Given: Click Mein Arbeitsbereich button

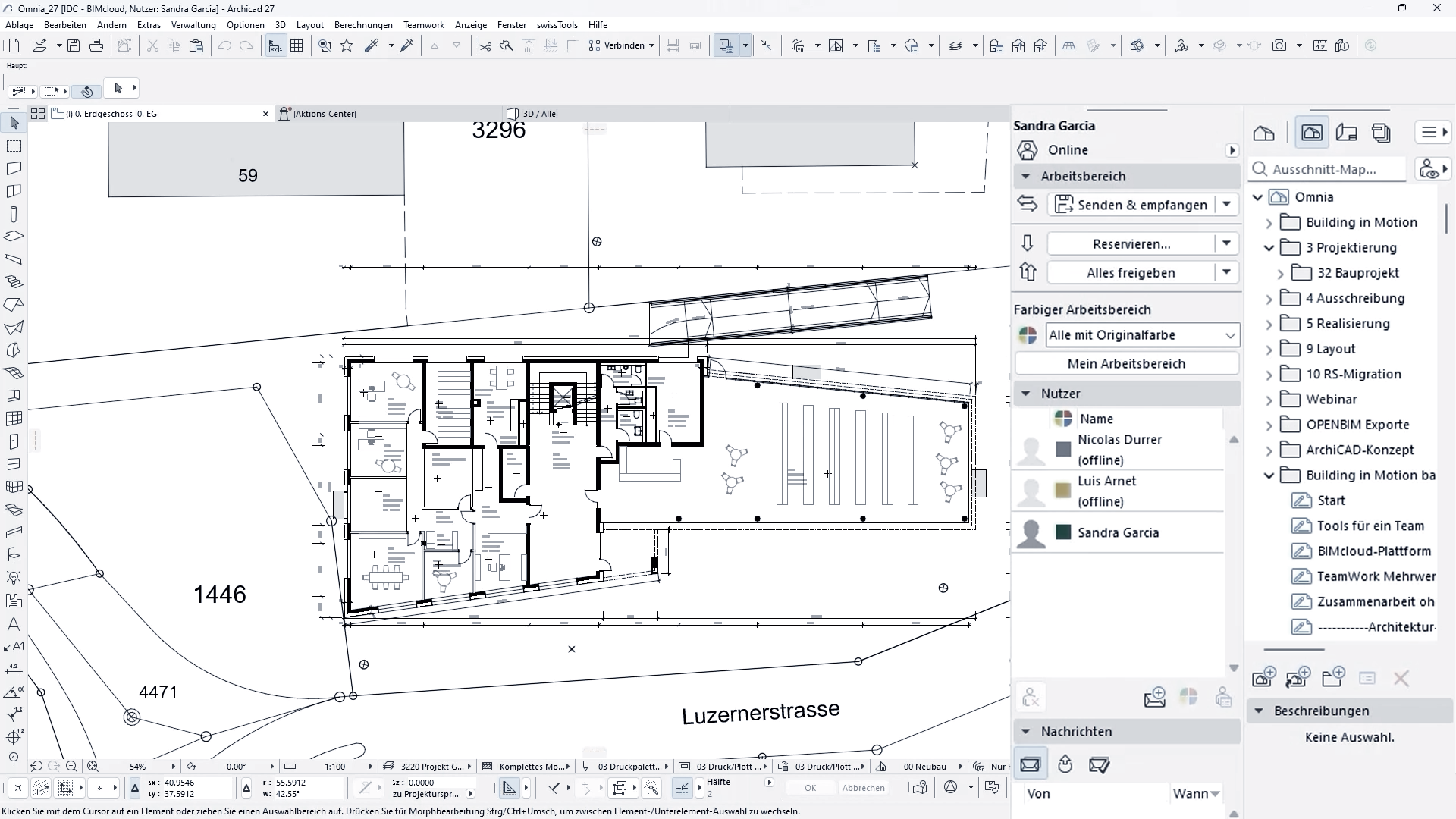Looking at the screenshot, I should 1127,363.
